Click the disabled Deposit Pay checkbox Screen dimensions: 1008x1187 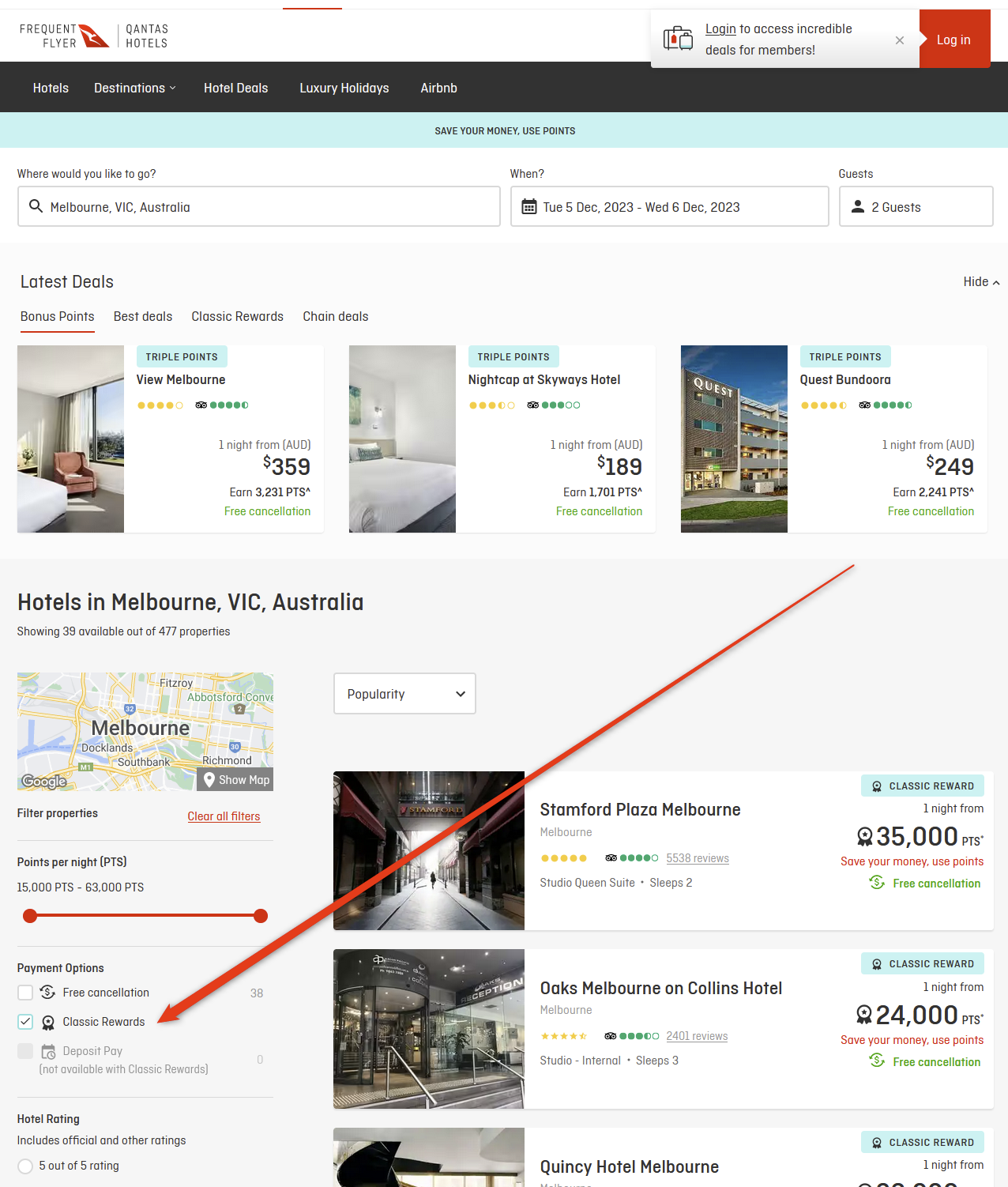[x=25, y=1051]
